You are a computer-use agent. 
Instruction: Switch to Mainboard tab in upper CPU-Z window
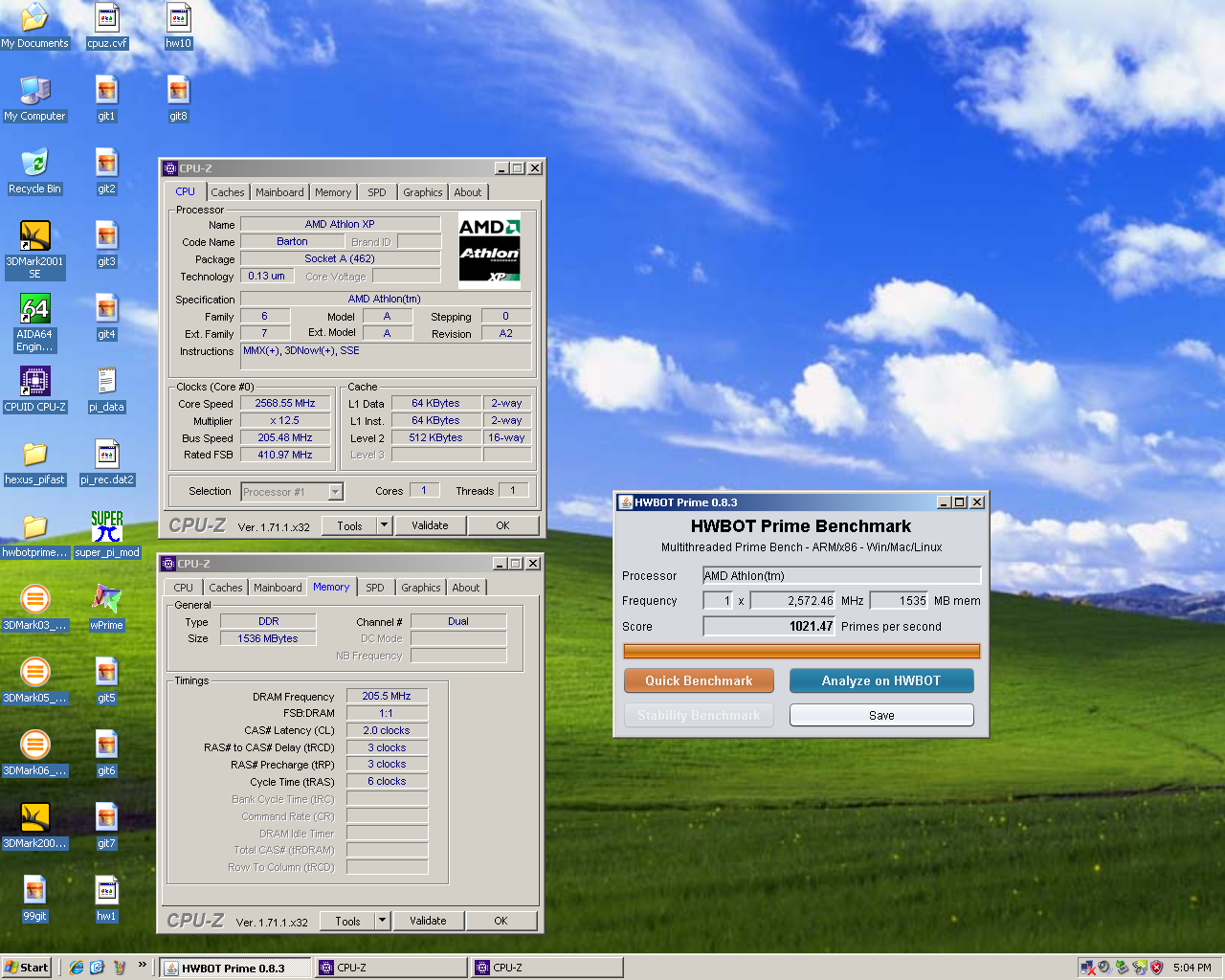click(x=279, y=192)
